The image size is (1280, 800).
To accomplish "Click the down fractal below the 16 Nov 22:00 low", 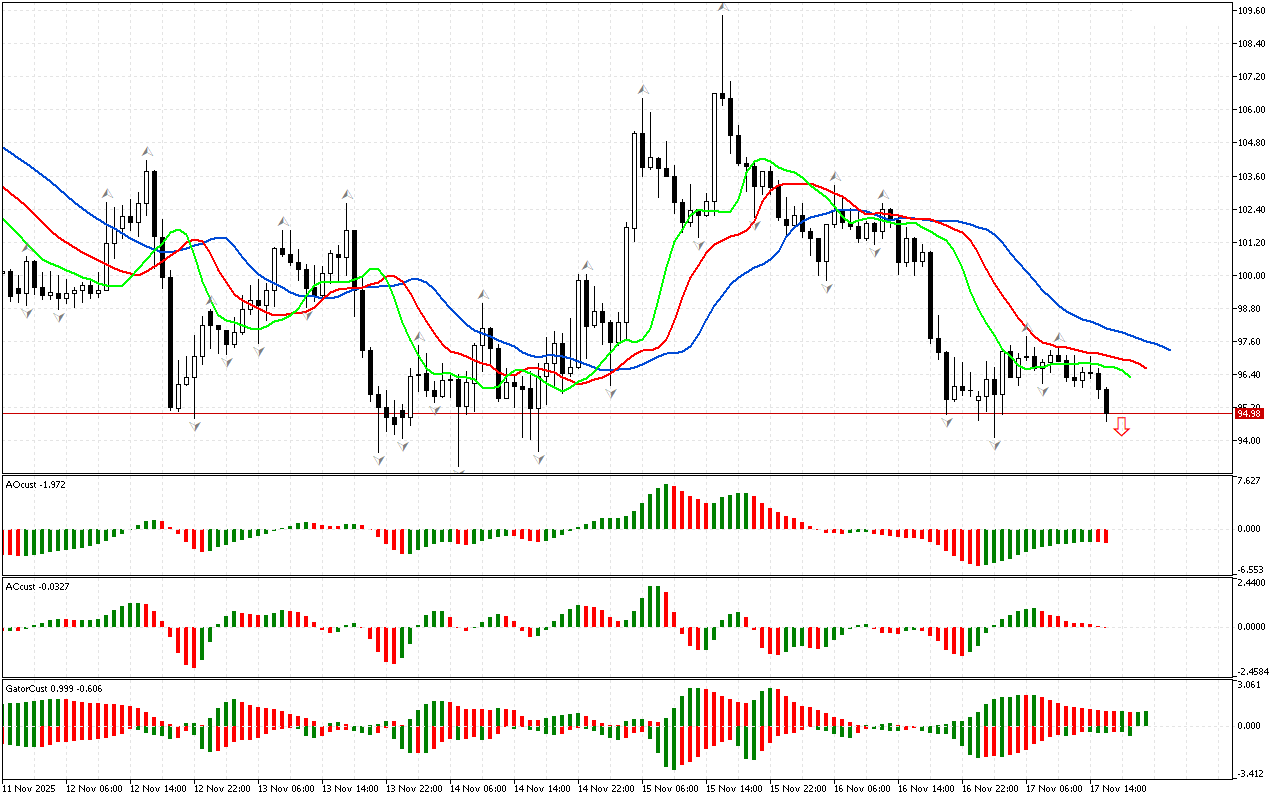I will click(995, 444).
